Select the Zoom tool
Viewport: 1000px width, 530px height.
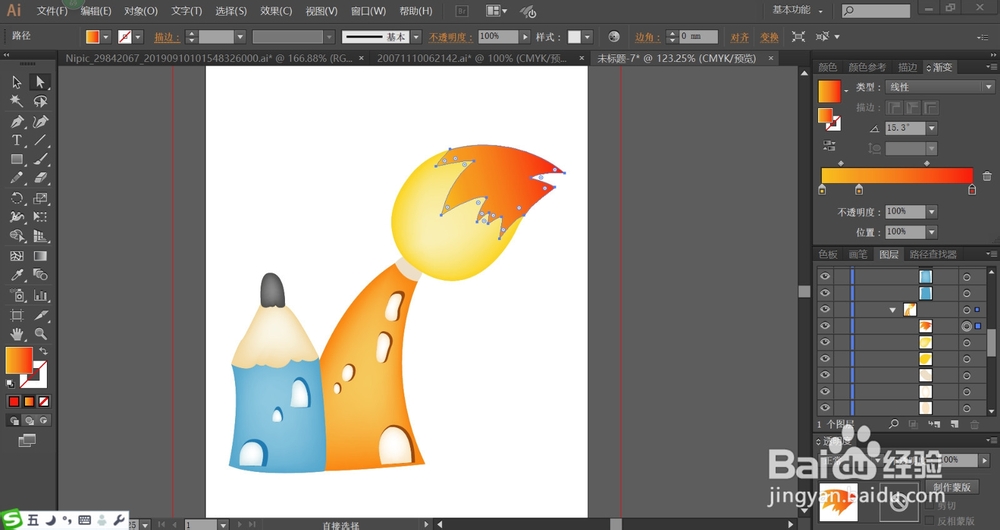click(40, 334)
